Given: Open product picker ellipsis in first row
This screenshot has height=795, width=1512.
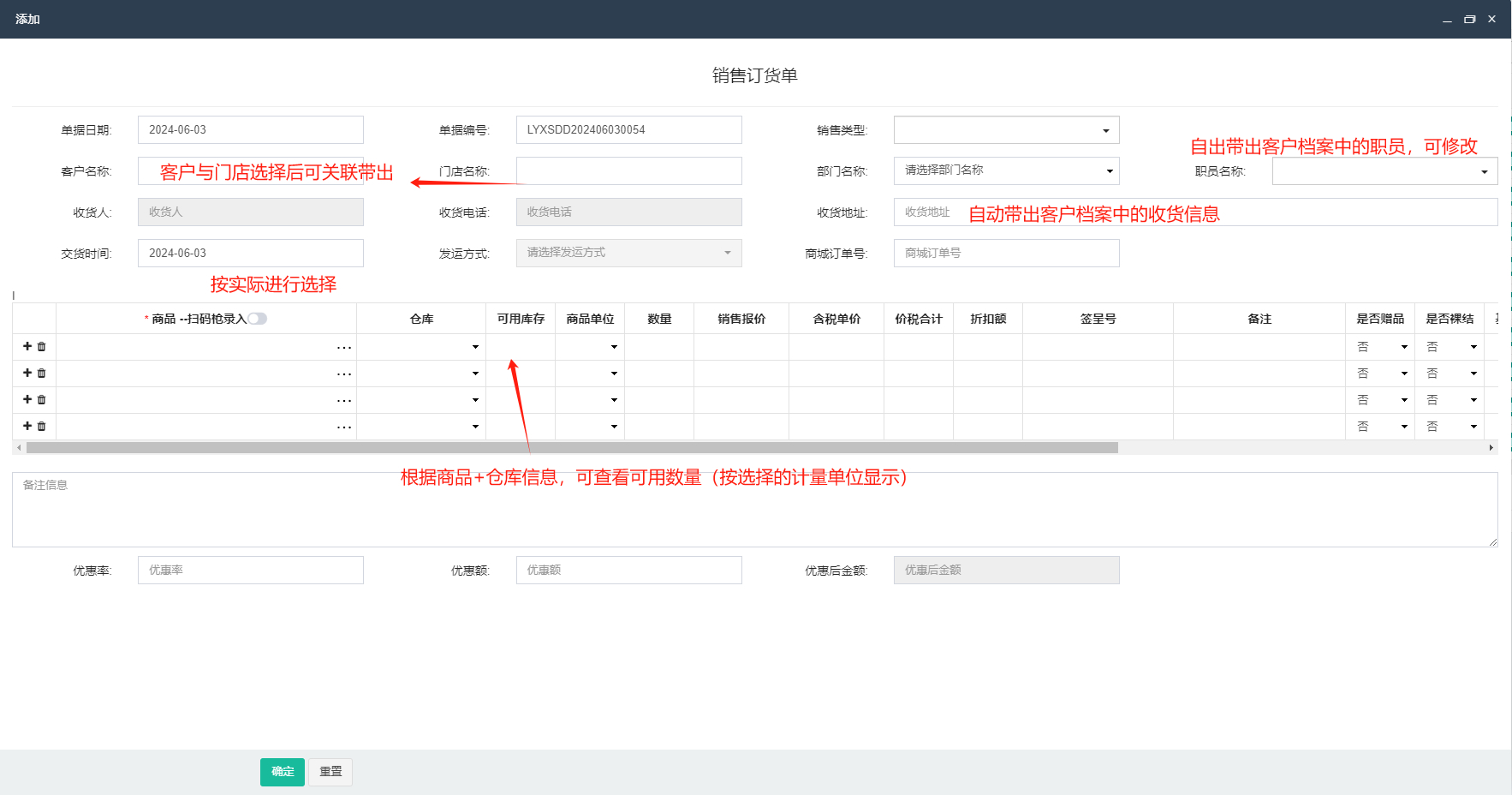Looking at the screenshot, I should [343, 348].
